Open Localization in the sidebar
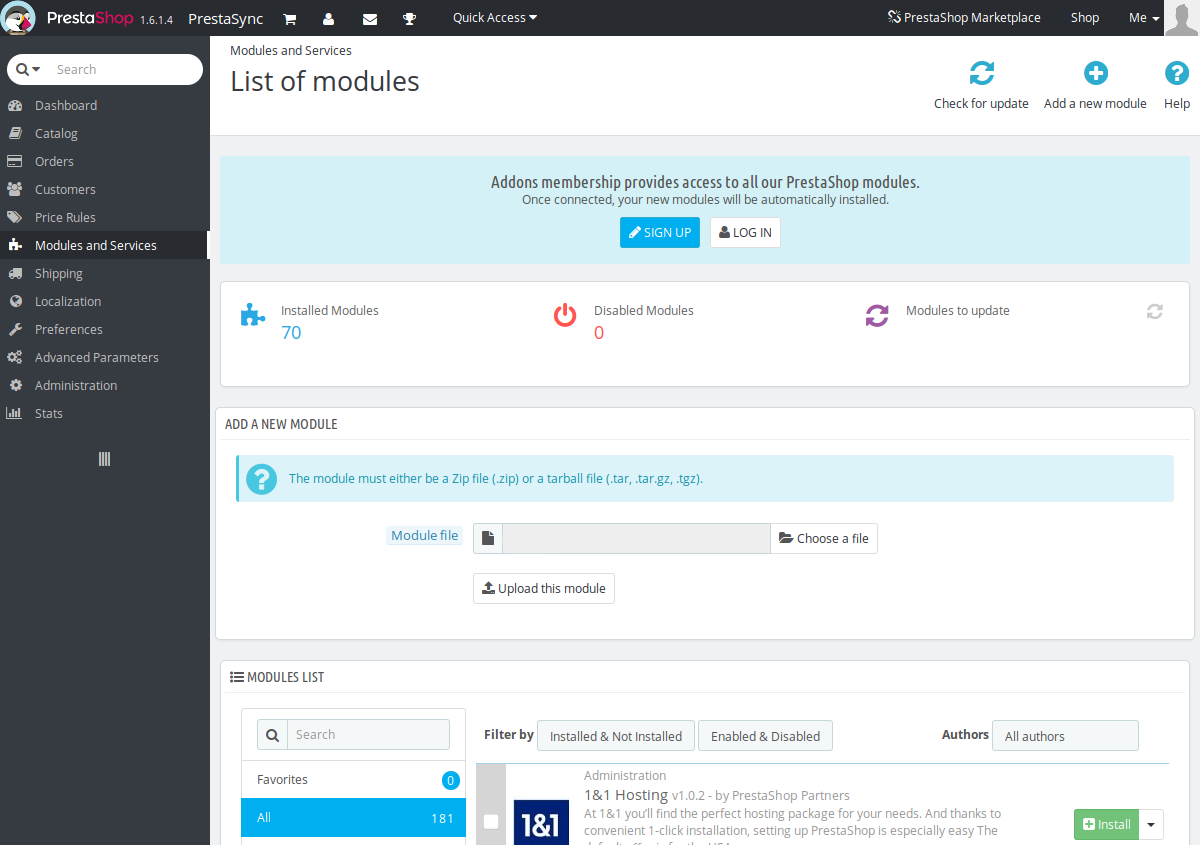 click(104, 301)
